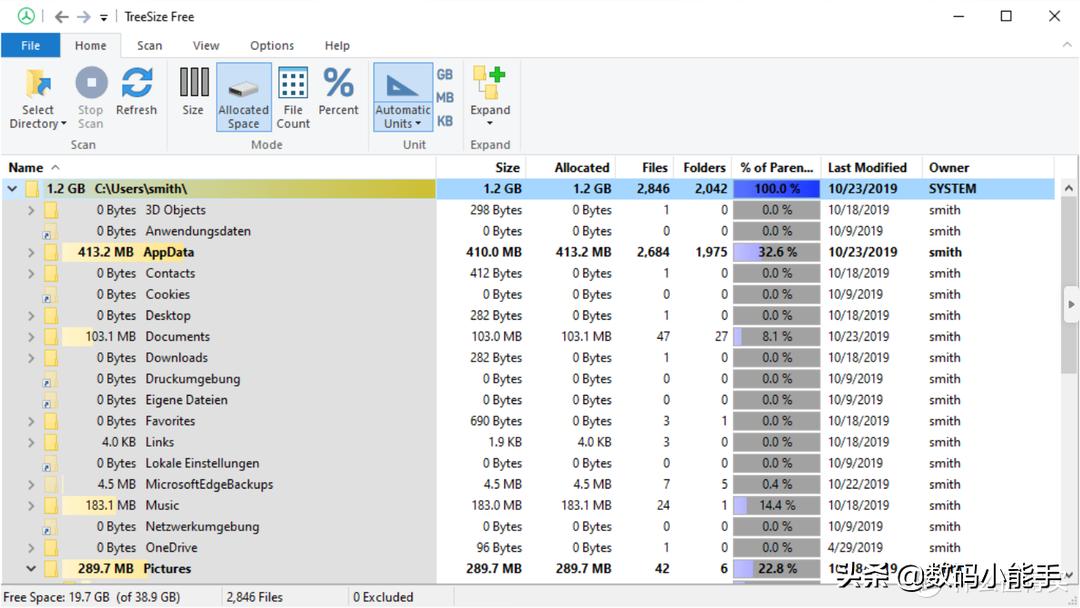Expand the AppData folder node
Image resolution: width=1080 pixels, height=608 pixels.
click(31, 253)
